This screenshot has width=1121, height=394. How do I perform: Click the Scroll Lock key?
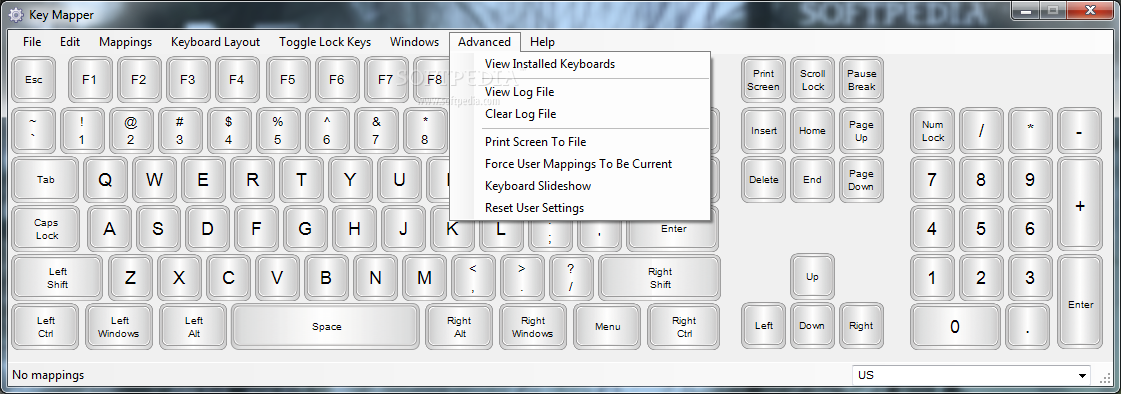(x=812, y=80)
